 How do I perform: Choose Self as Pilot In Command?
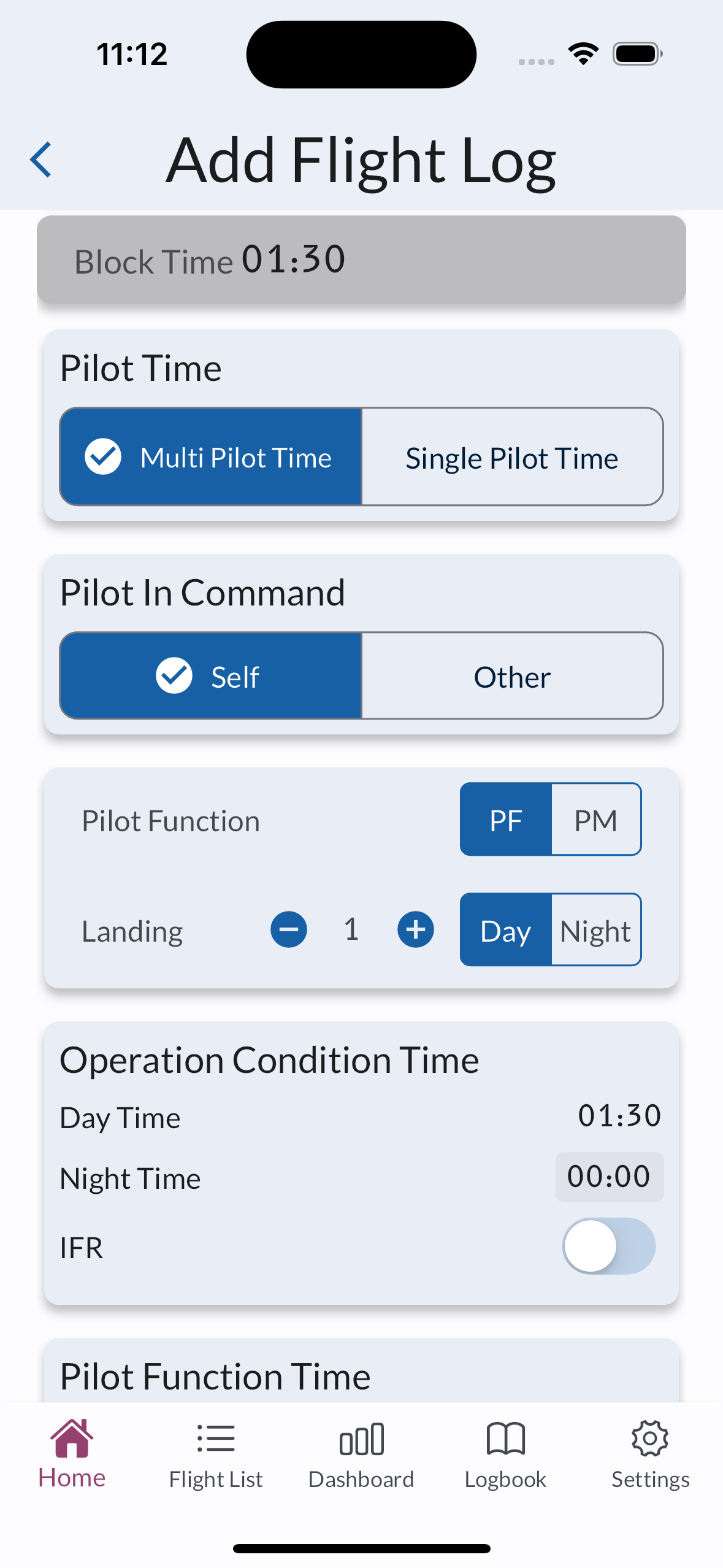point(211,676)
